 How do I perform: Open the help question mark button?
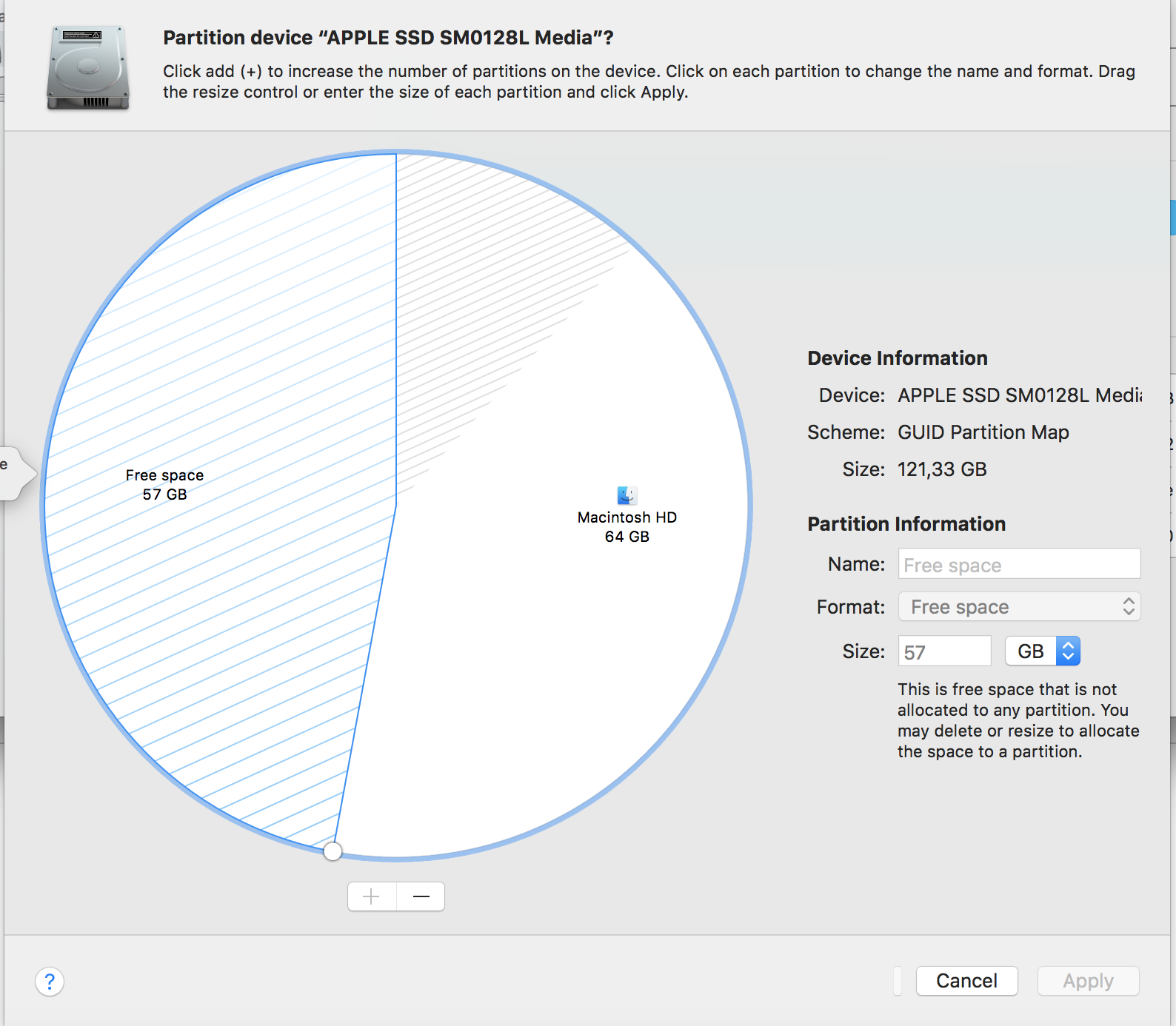(50, 982)
